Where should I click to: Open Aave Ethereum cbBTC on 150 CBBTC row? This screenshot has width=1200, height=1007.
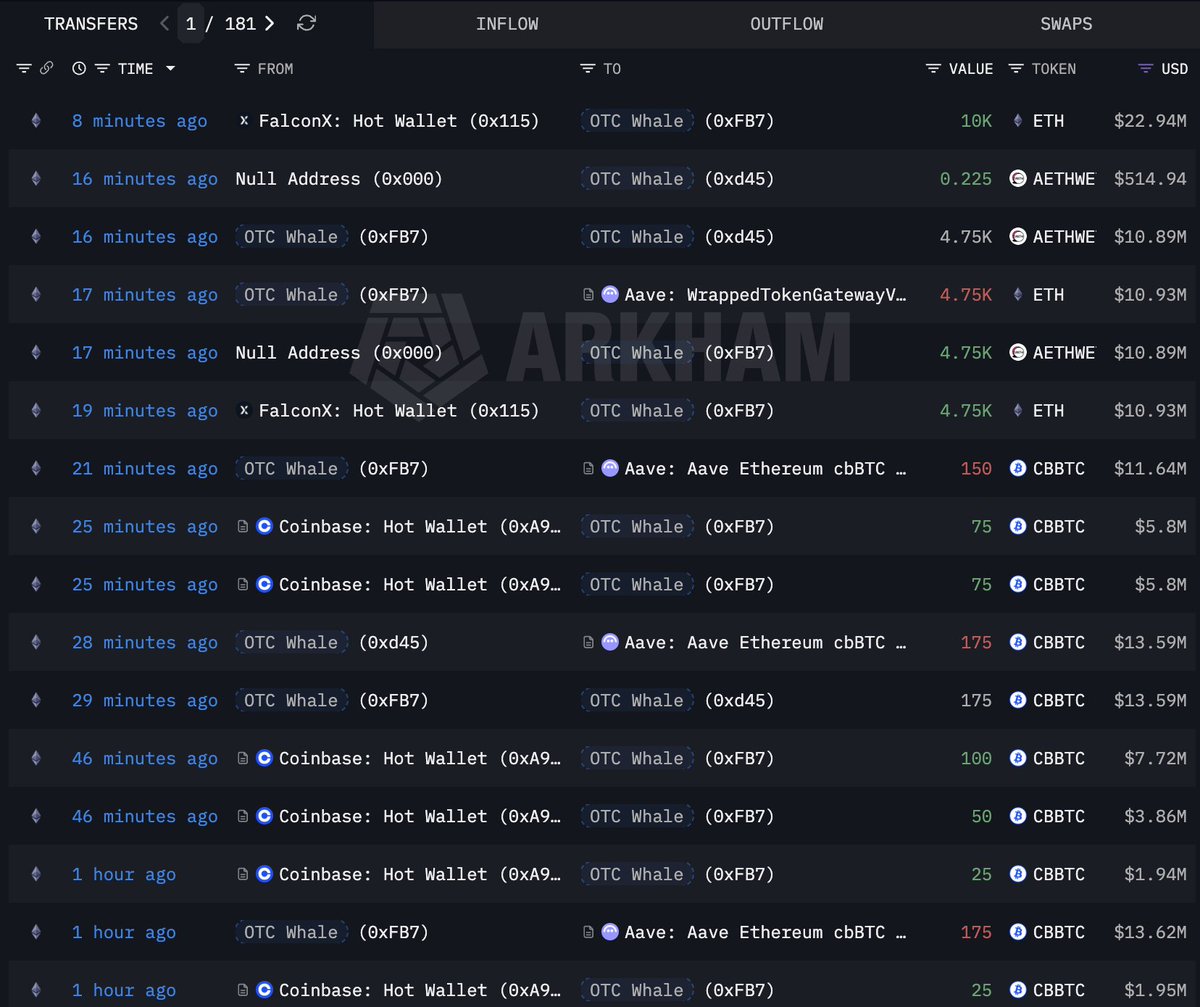point(766,469)
